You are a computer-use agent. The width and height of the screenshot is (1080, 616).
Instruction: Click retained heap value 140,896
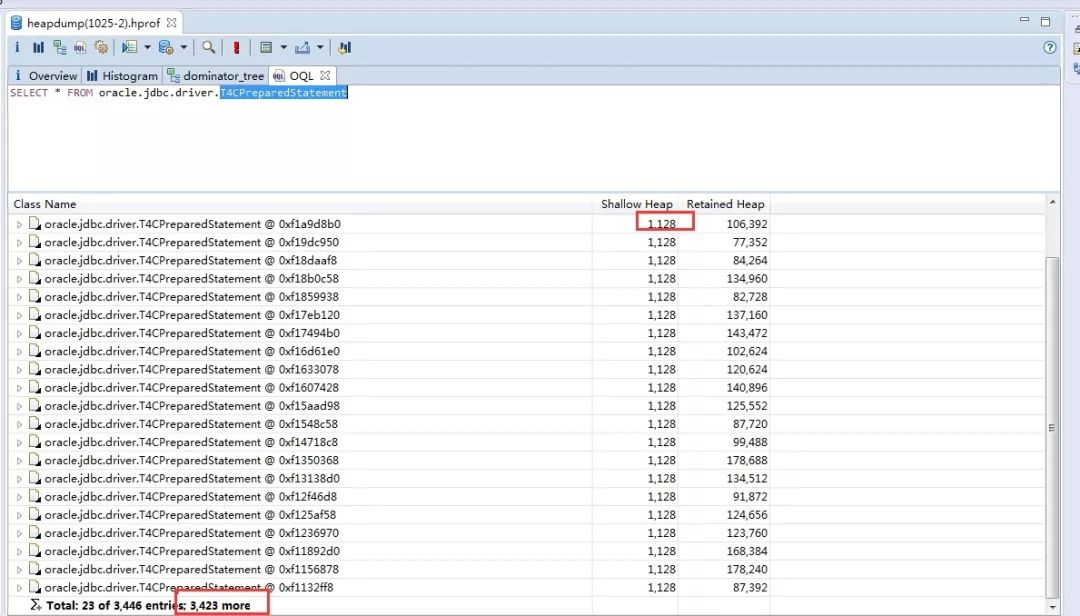click(747, 387)
